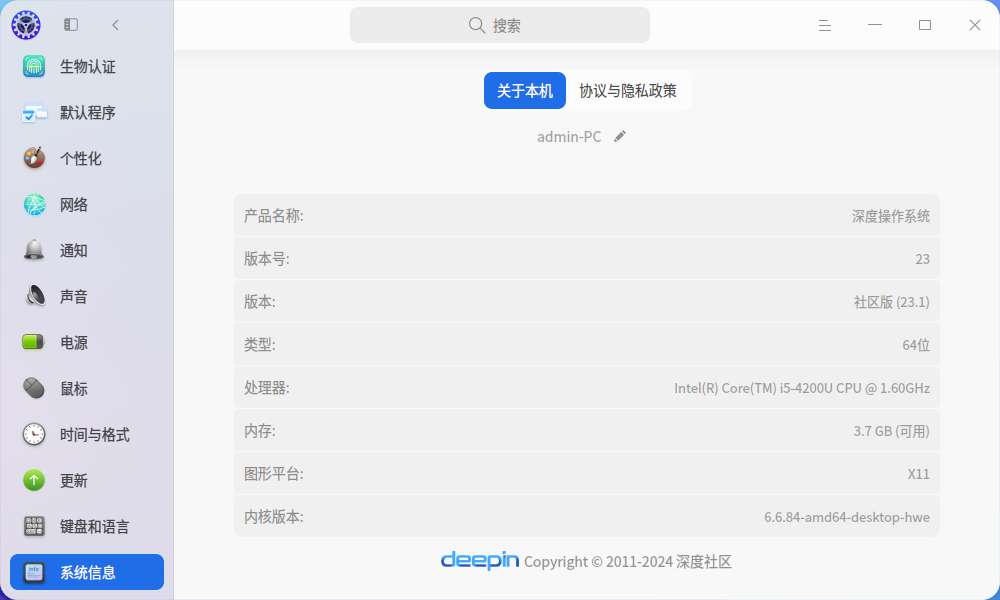This screenshot has width=1000, height=600.
Task: Switch to the 协议与隐私政策 tab
Action: pos(628,91)
